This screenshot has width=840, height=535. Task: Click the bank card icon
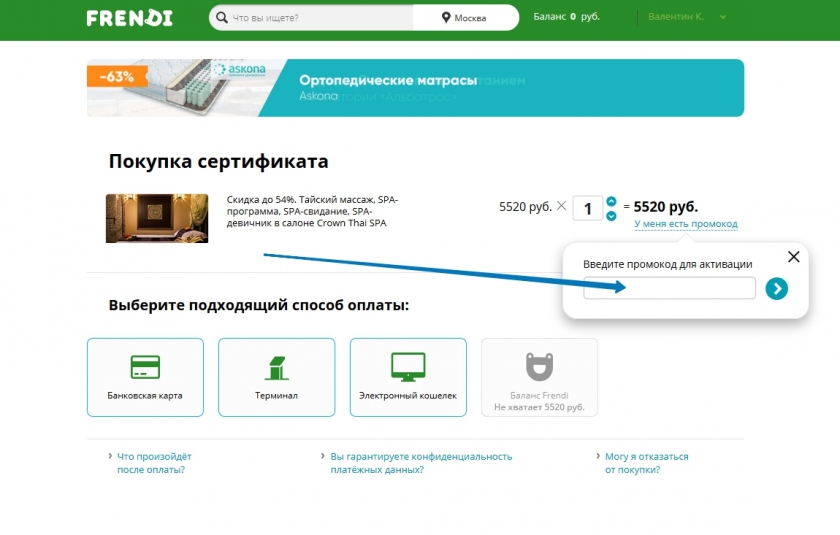tap(145, 367)
